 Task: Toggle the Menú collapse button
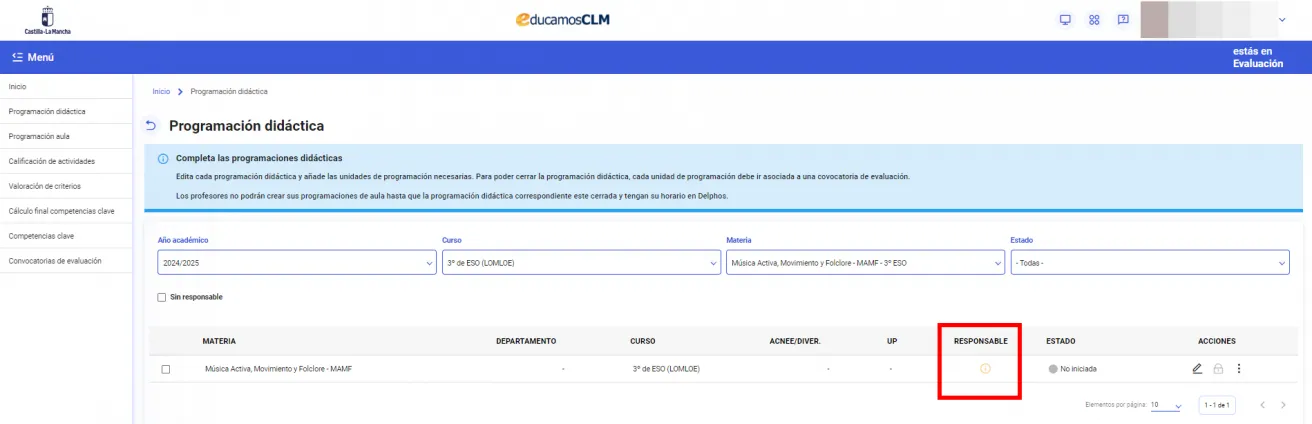32,57
